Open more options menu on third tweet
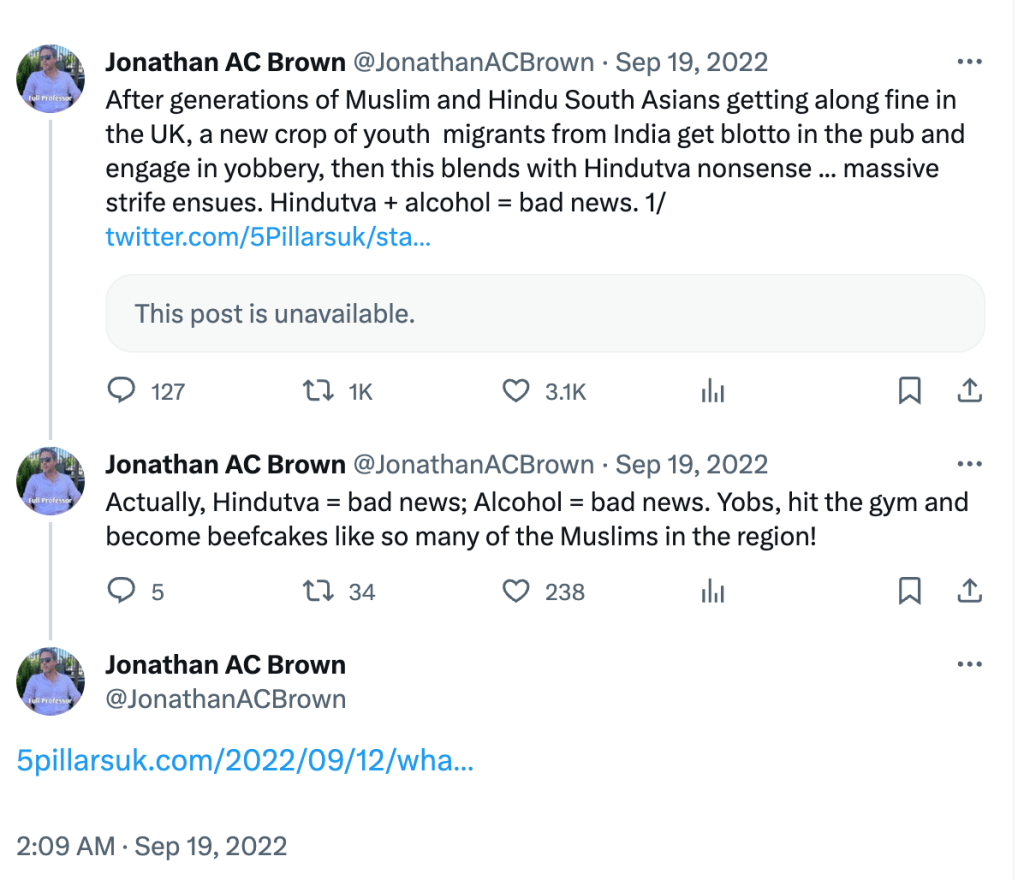The image size is (1024, 880). coord(969,664)
